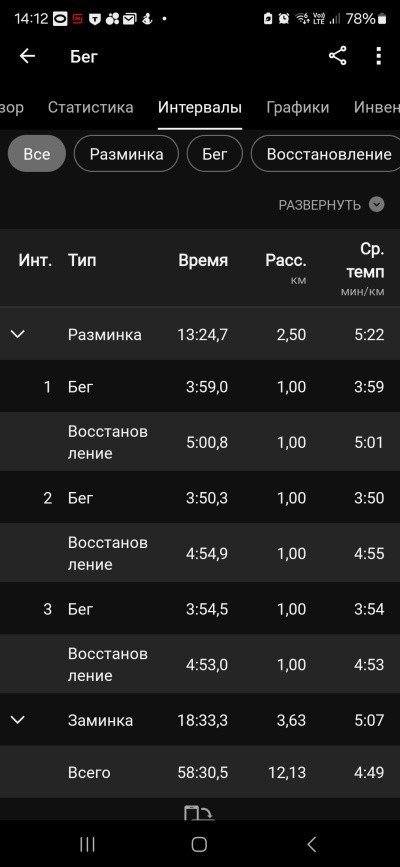
Task: Collapse the Разминка row chevron
Action: [x=18, y=334]
